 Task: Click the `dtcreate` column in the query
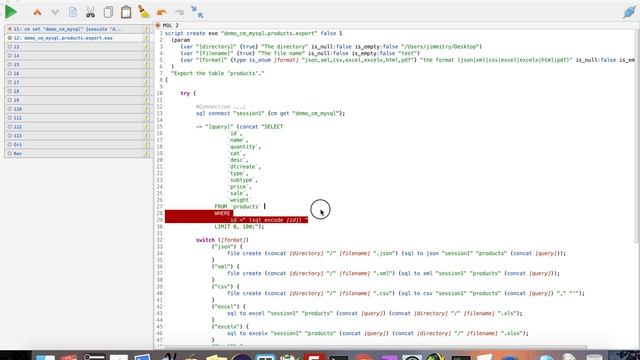point(244,167)
